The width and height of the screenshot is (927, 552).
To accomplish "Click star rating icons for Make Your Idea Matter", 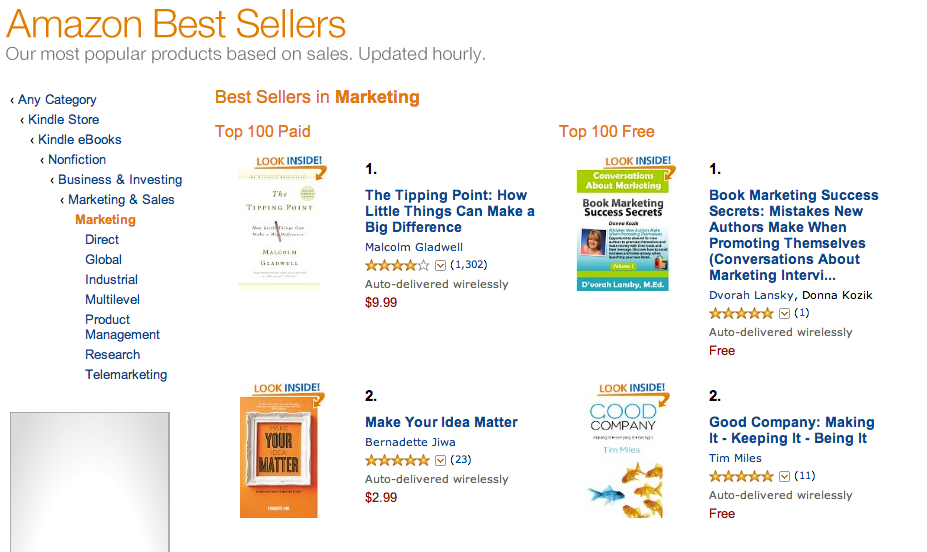I will 397,460.
